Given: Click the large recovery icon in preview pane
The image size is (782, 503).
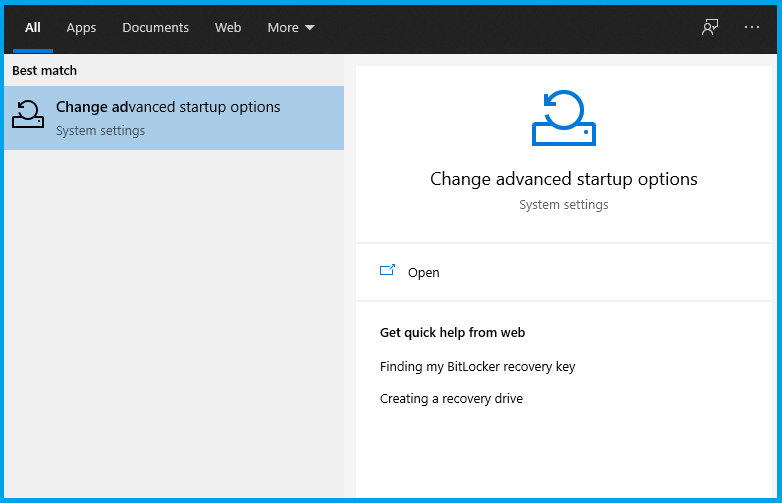Looking at the screenshot, I should [x=563, y=118].
